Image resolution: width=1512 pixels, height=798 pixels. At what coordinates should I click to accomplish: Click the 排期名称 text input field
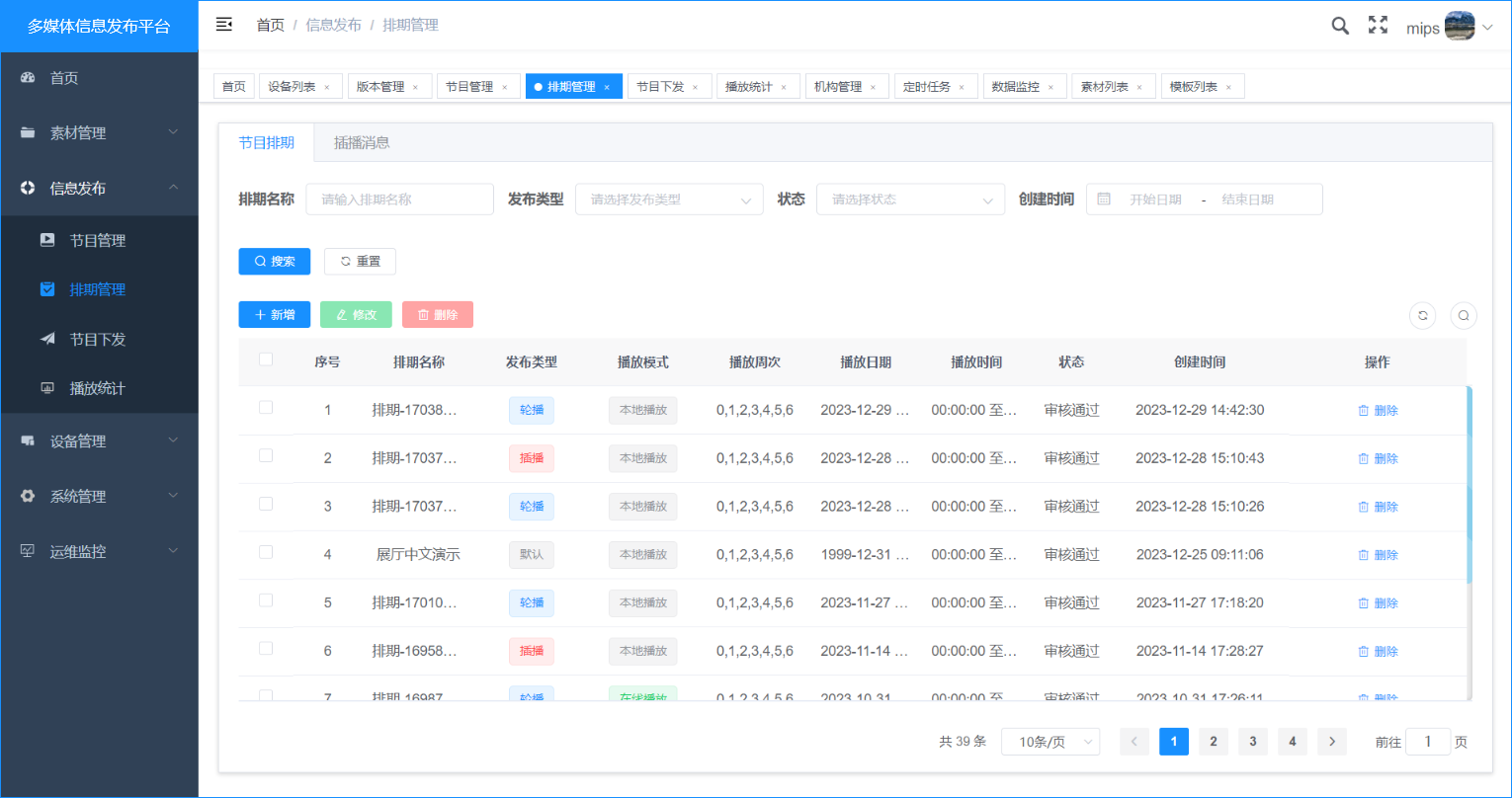point(399,199)
